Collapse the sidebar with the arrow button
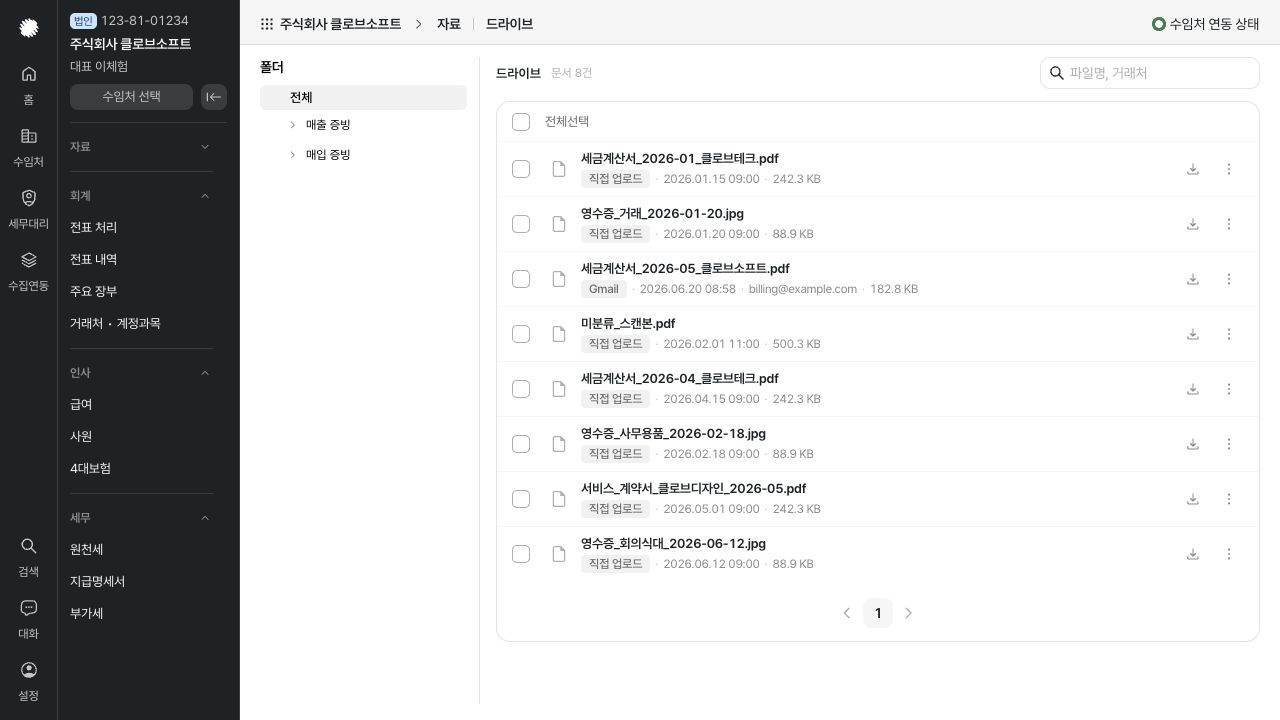The height and width of the screenshot is (720, 1280). pos(214,97)
